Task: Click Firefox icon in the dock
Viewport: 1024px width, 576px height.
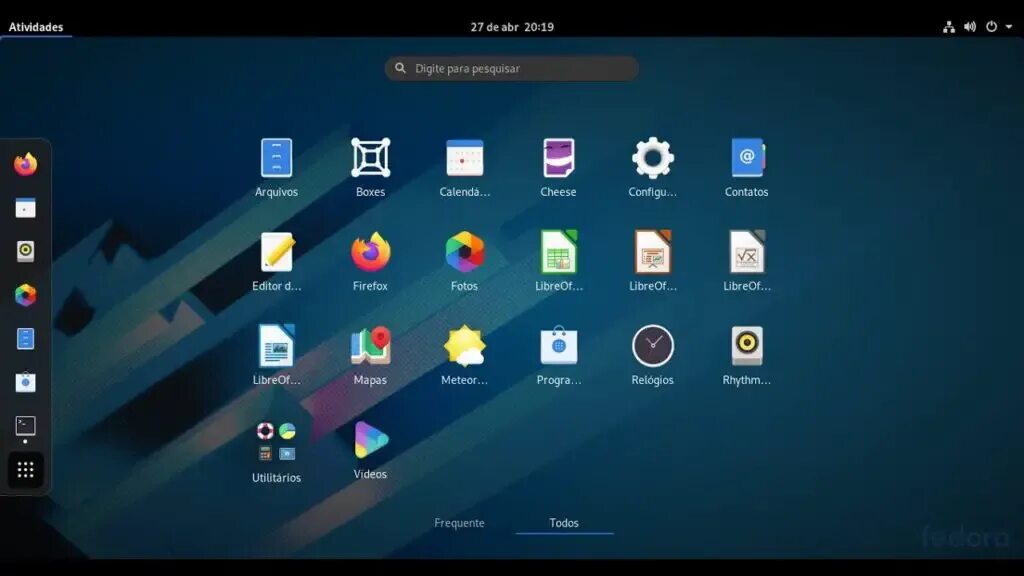Action: coord(25,164)
